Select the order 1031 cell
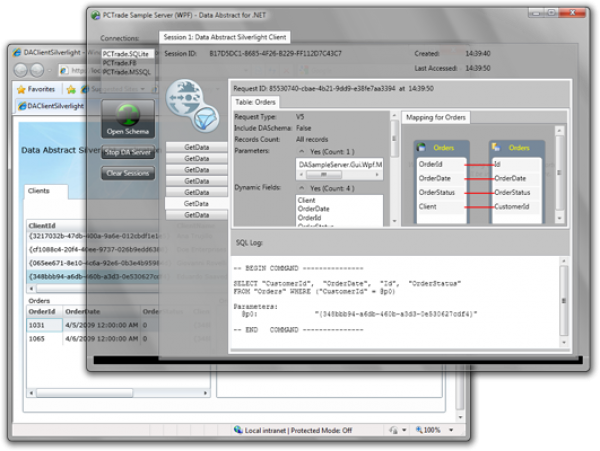The width and height of the screenshot is (600, 451). [44, 325]
